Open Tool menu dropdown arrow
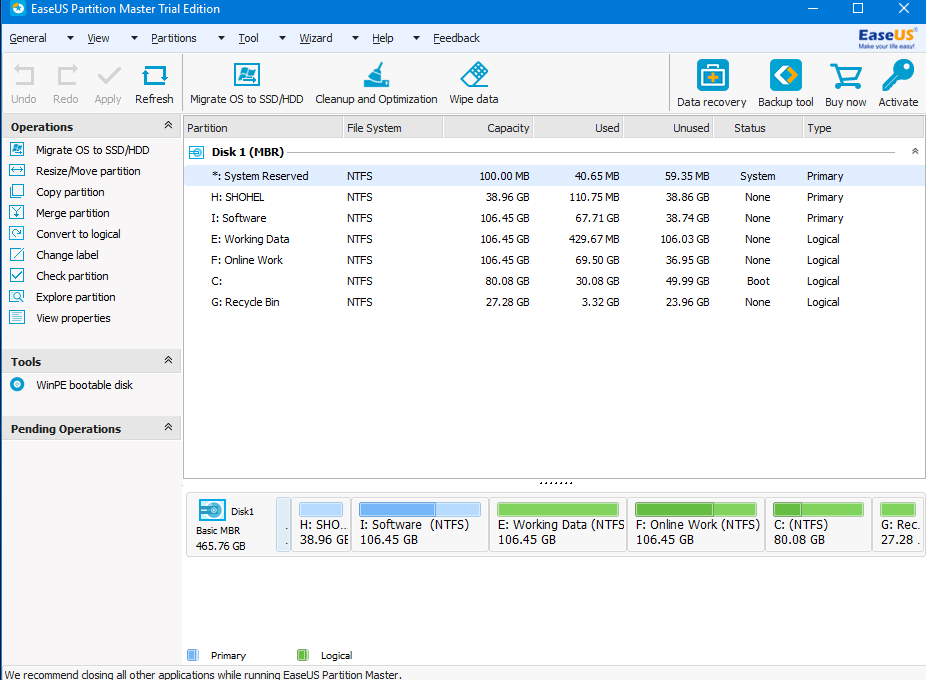This screenshot has width=926, height=680. (x=282, y=38)
